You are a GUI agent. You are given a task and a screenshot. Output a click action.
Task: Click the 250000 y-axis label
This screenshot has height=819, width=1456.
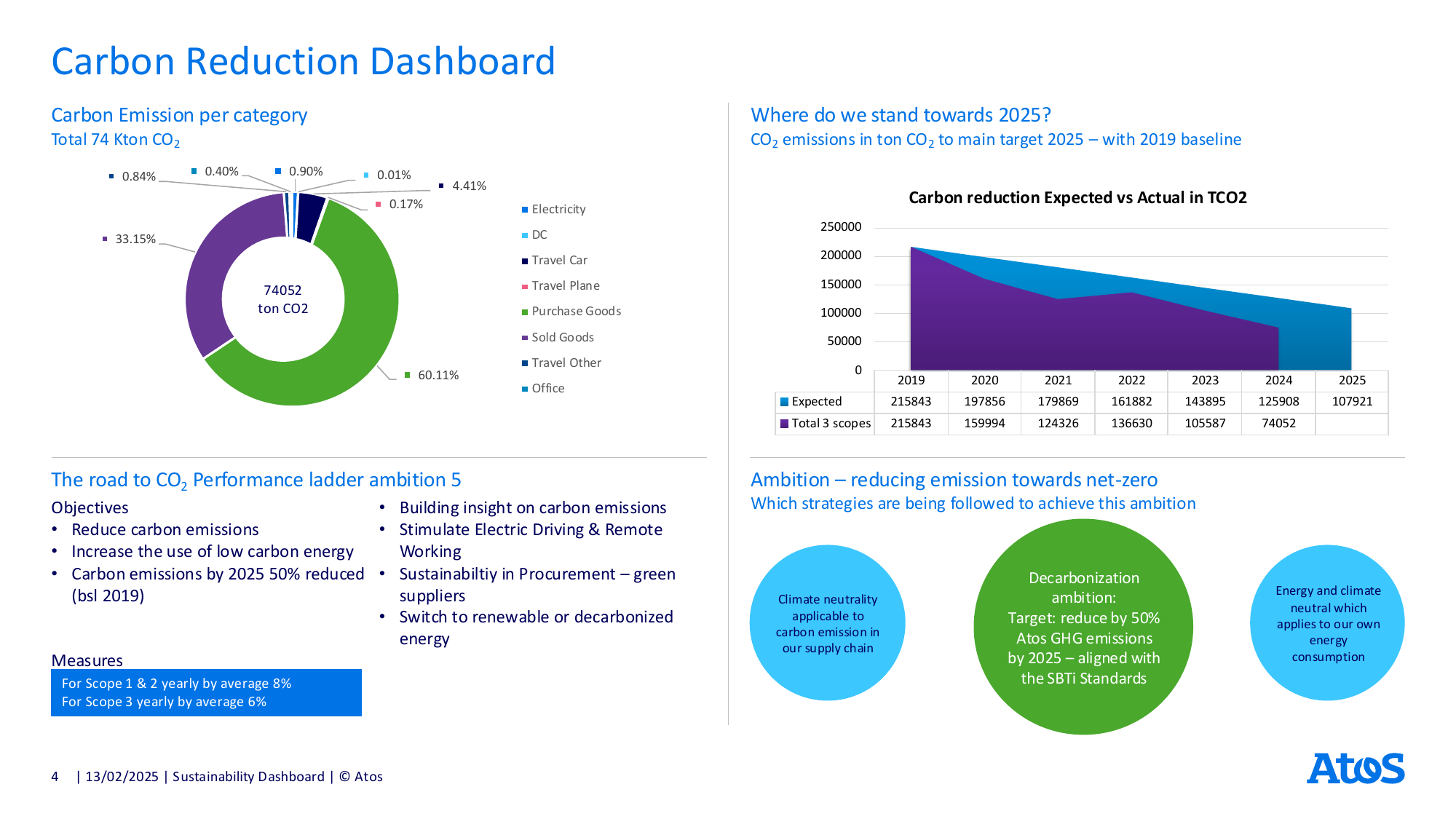(841, 227)
